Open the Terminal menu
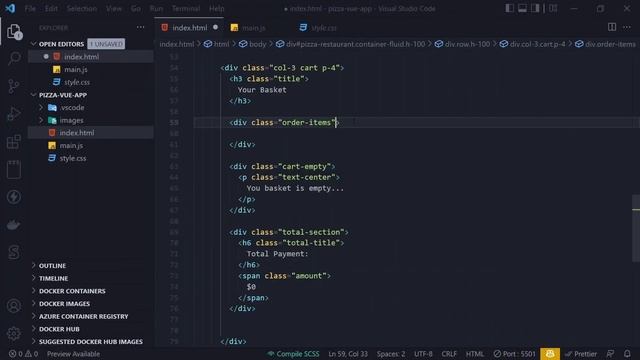This screenshot has width=640, height=360. point(186,8)
